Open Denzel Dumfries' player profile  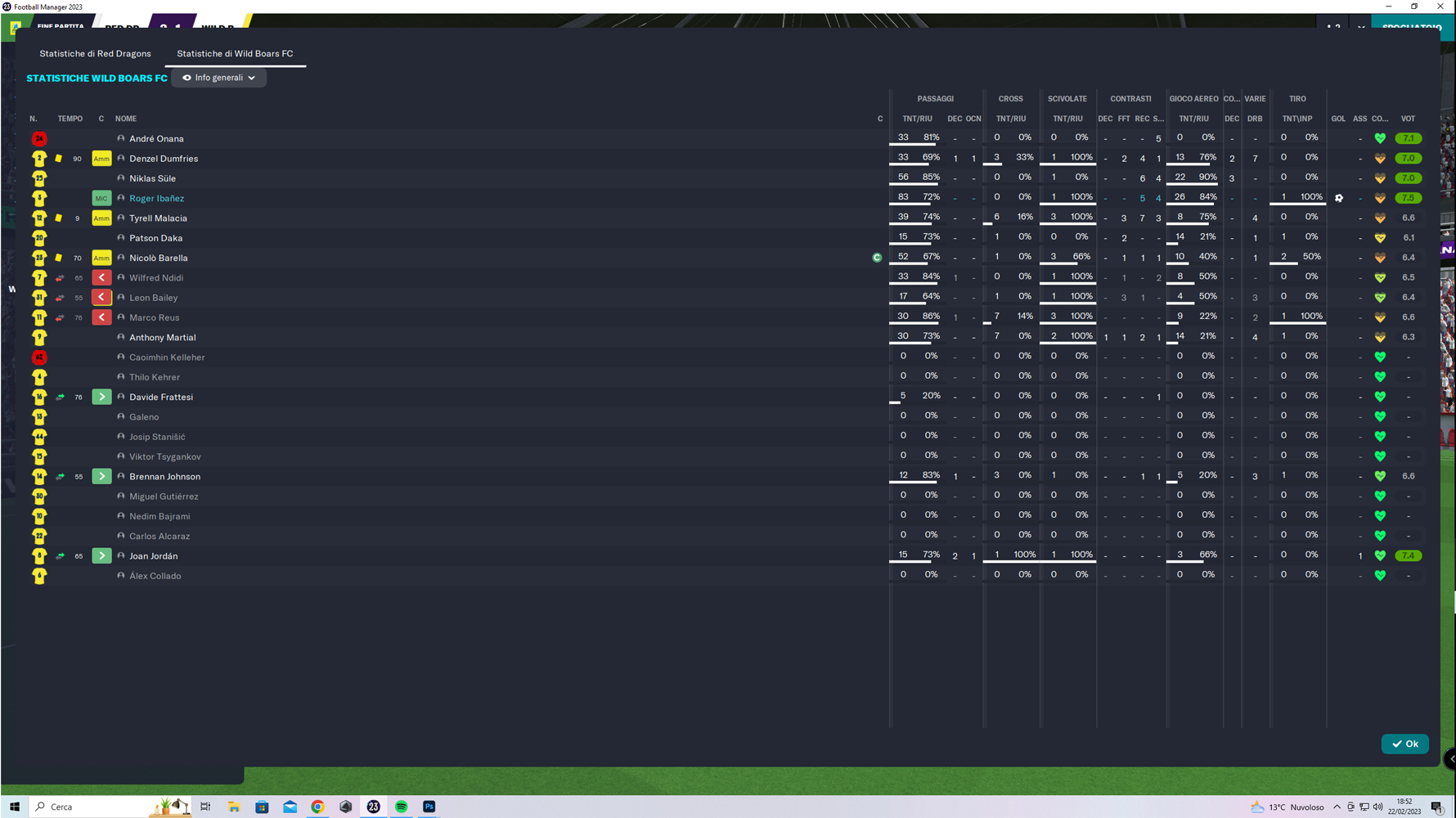(x=164, y=159)
